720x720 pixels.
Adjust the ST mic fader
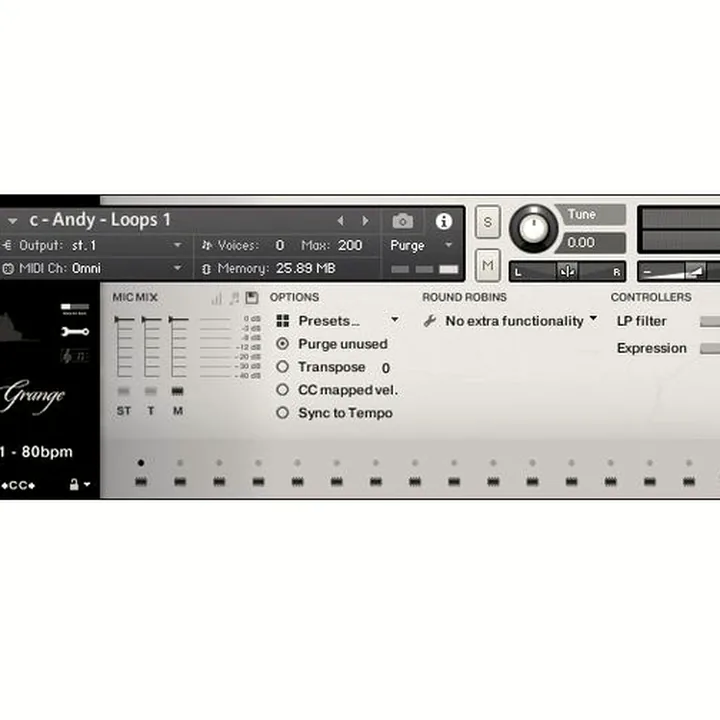(x=124, y=319)
